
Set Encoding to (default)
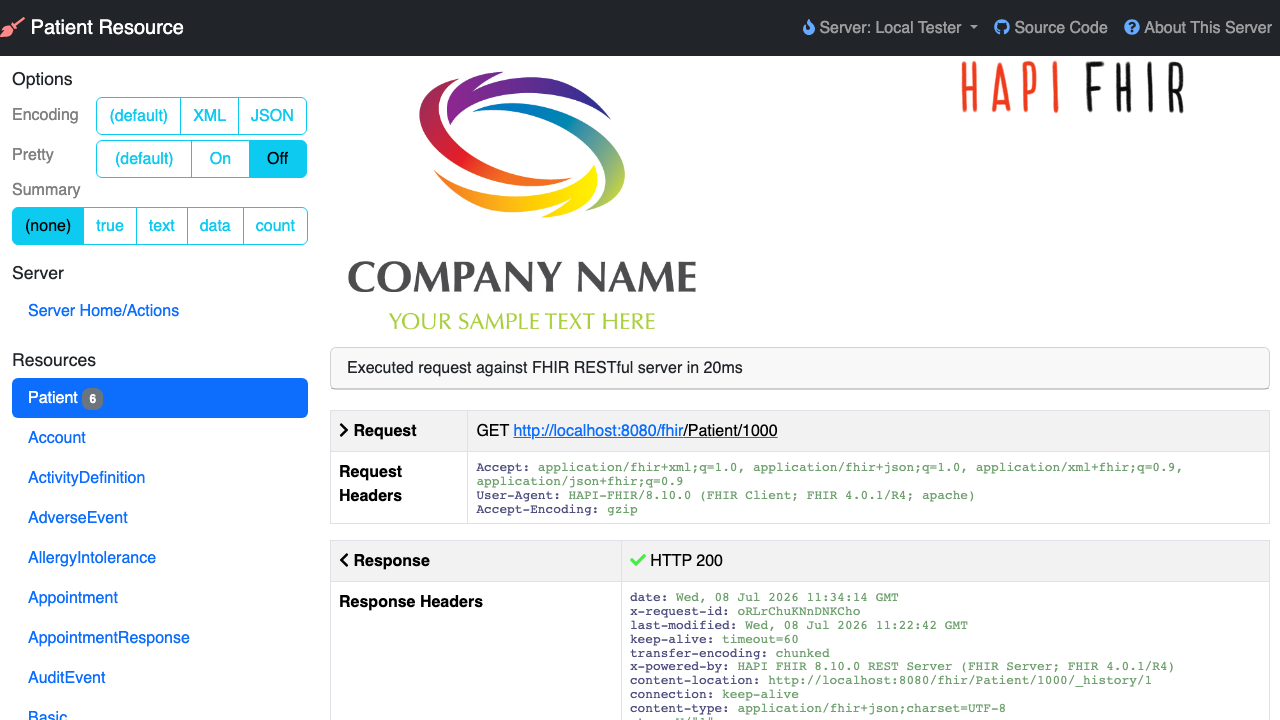(139, 116)
